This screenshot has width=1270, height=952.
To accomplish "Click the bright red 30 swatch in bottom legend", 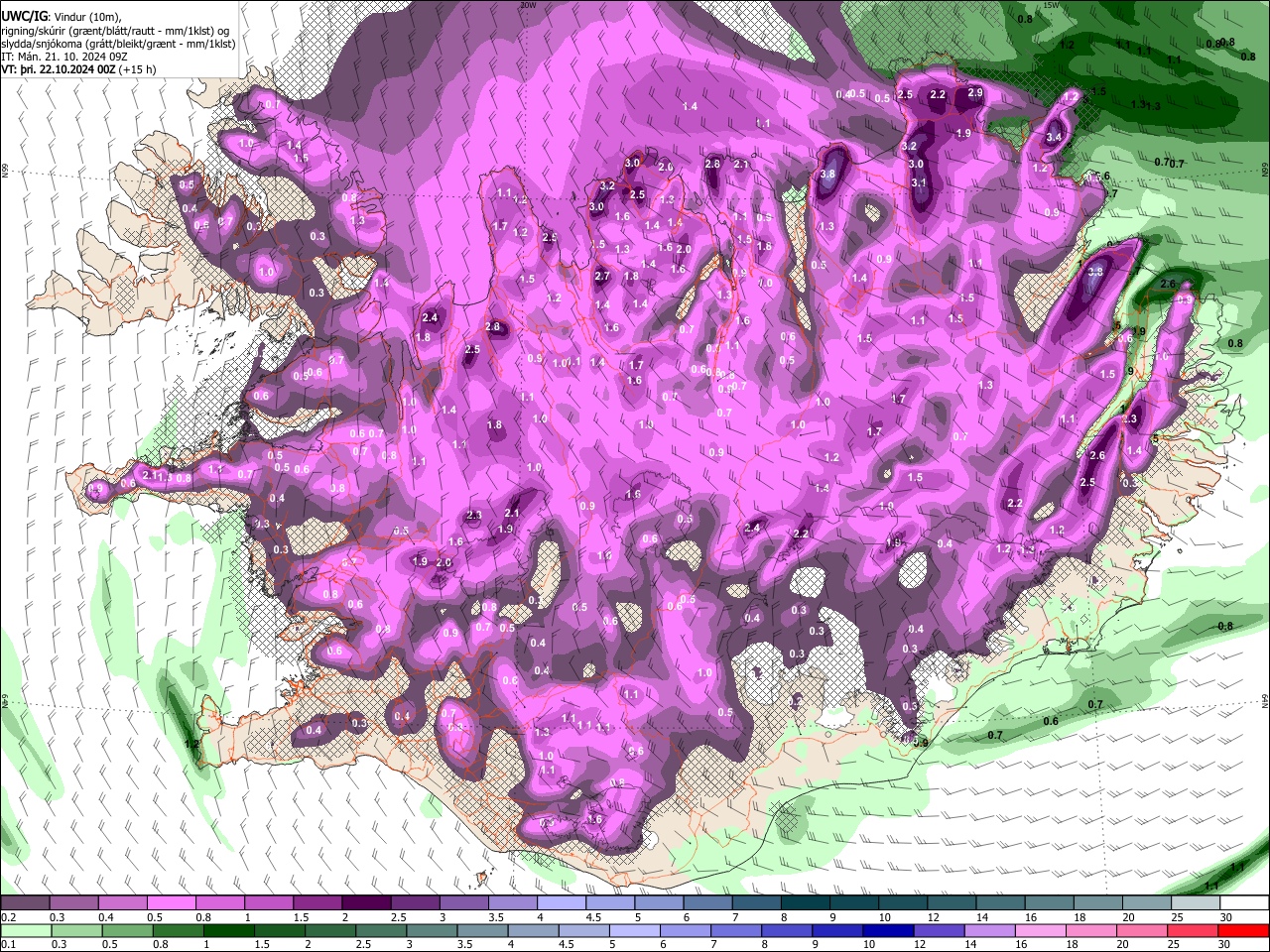I will pos(1244,931).
